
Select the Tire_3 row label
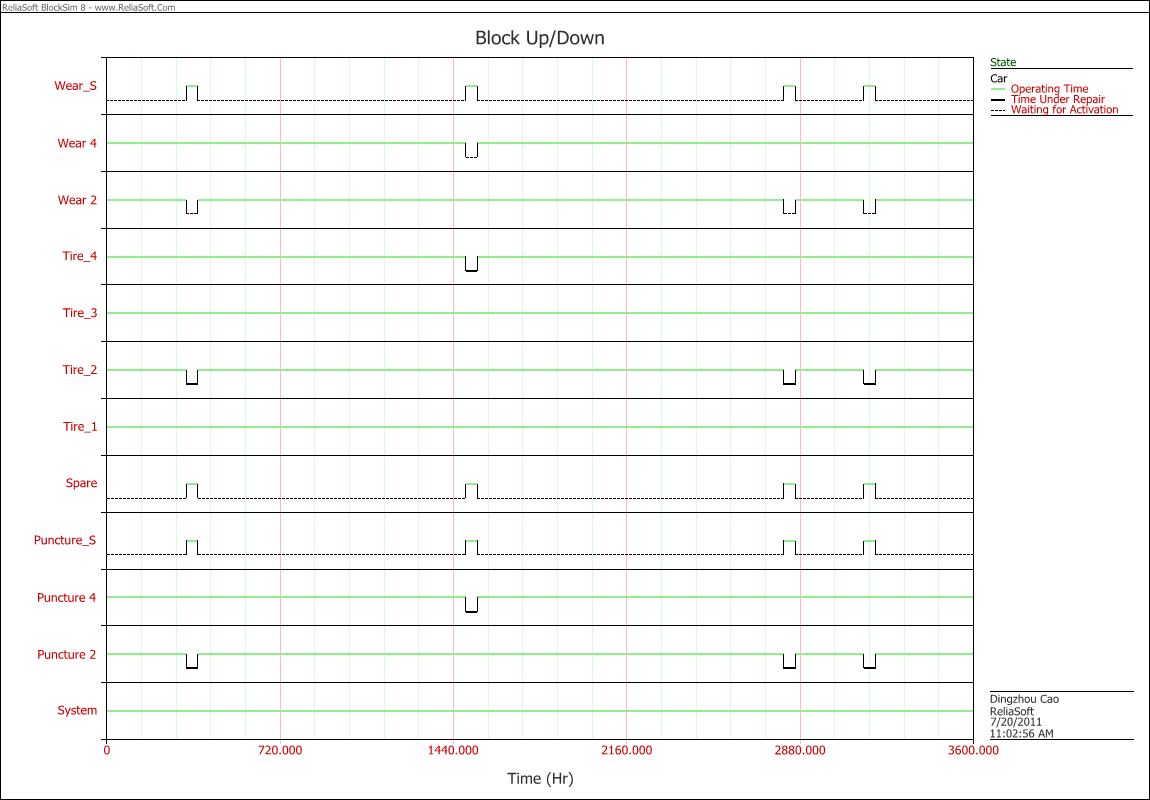(80, 313)
